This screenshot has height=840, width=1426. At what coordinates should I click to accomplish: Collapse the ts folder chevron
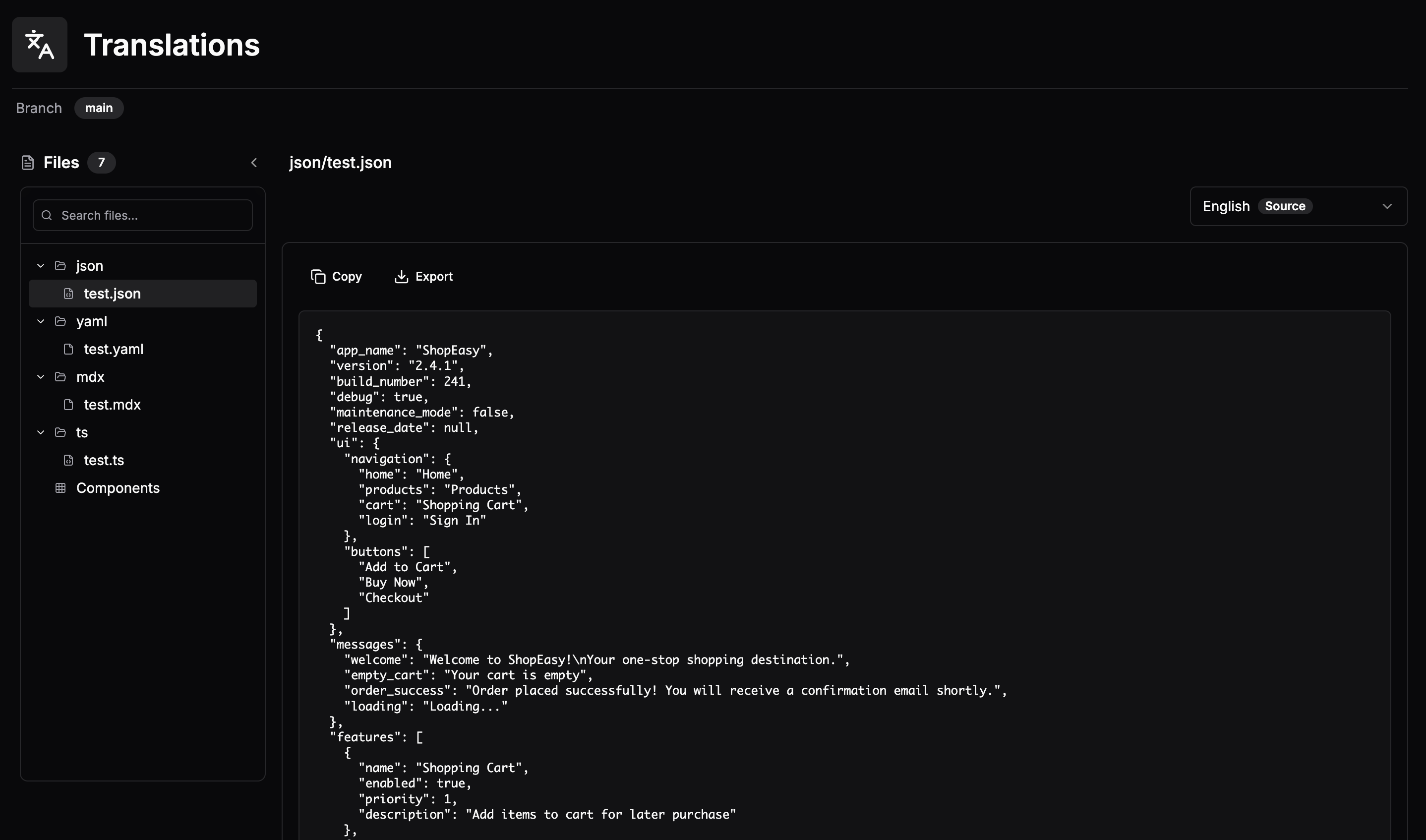point(41,432)
